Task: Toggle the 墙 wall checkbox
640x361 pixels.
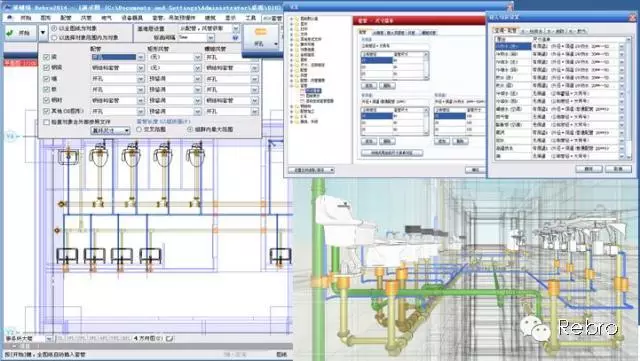Action: pos(46,78)
